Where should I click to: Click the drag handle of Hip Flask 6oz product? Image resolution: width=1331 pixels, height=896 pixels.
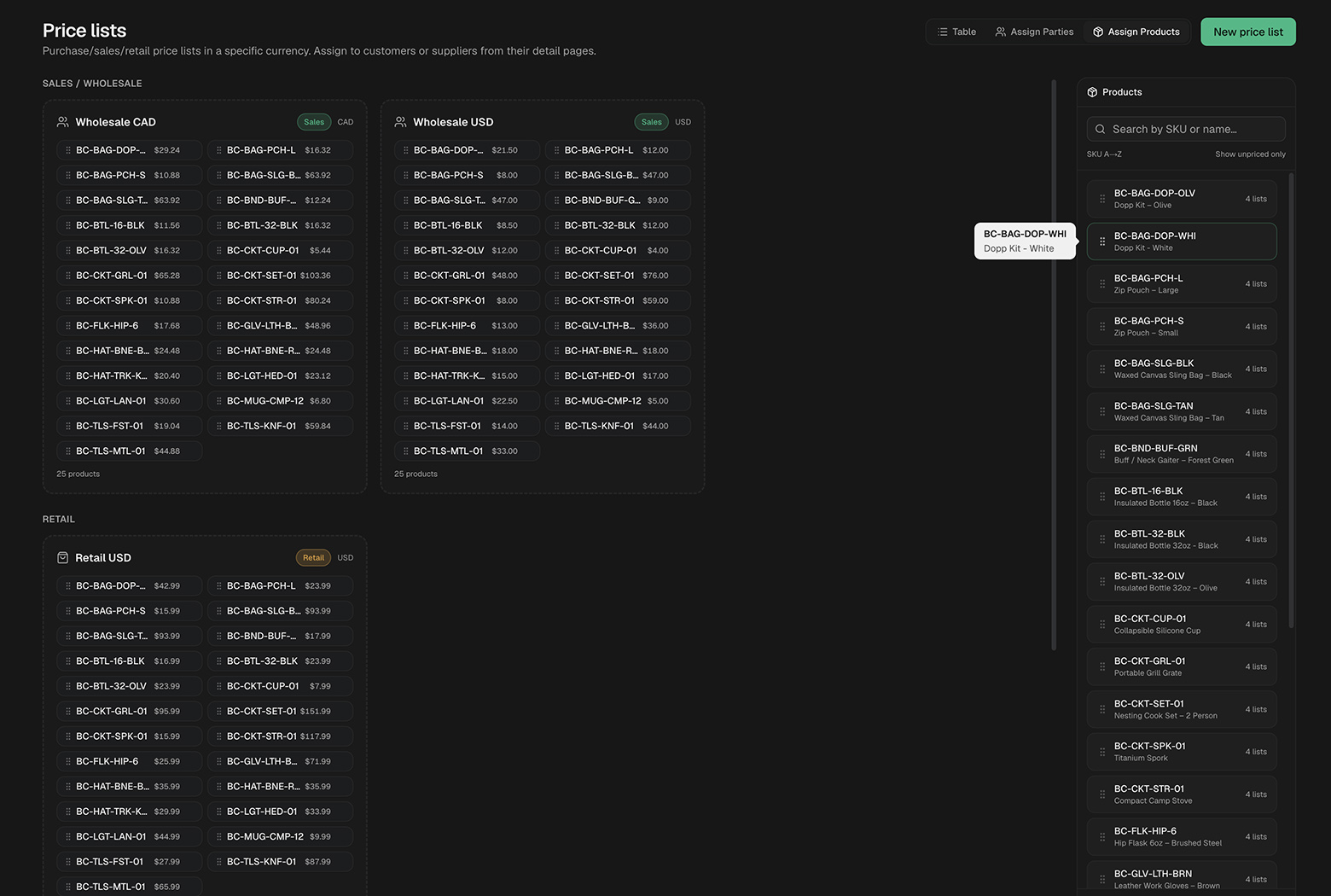point(1102,837)
